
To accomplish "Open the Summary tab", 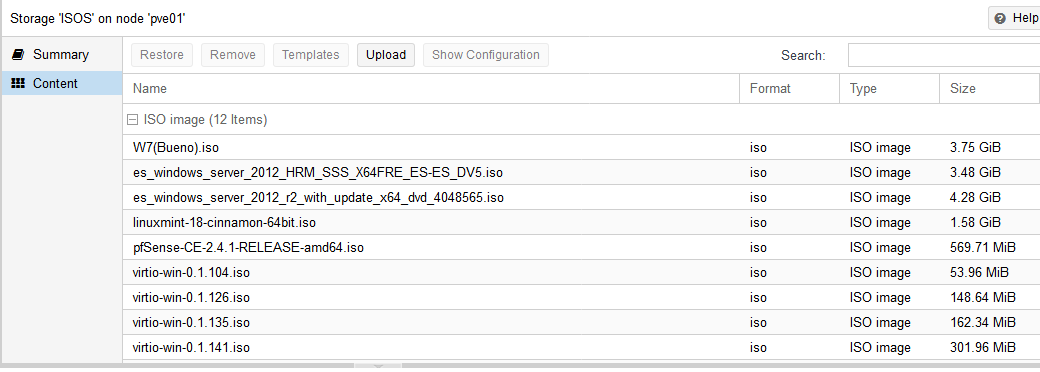I will point(62,54).
